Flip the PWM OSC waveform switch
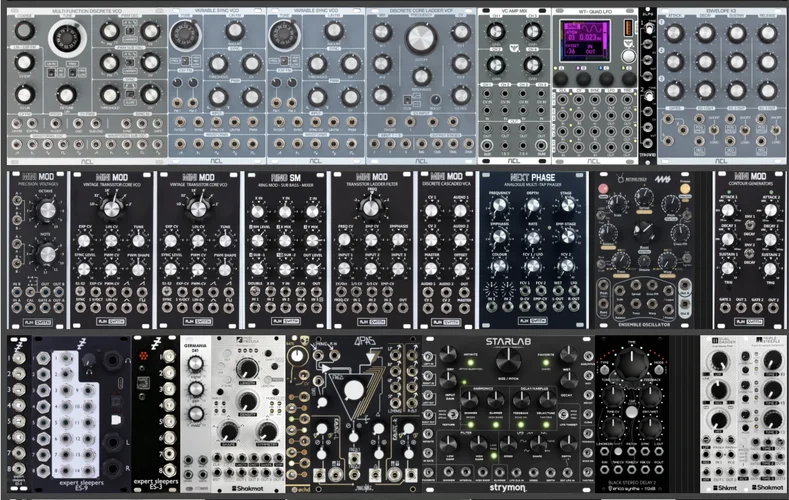 (130, 31)
